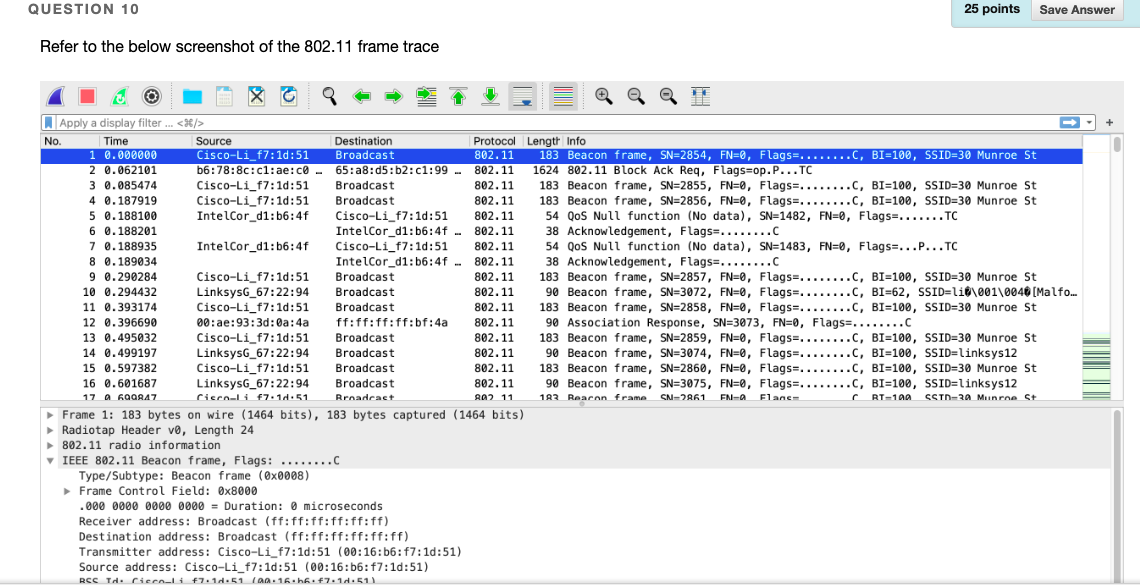Expand Frame Control Field 0x8000
Viewport: 1140px width, 585px height.
coord(68,491)
